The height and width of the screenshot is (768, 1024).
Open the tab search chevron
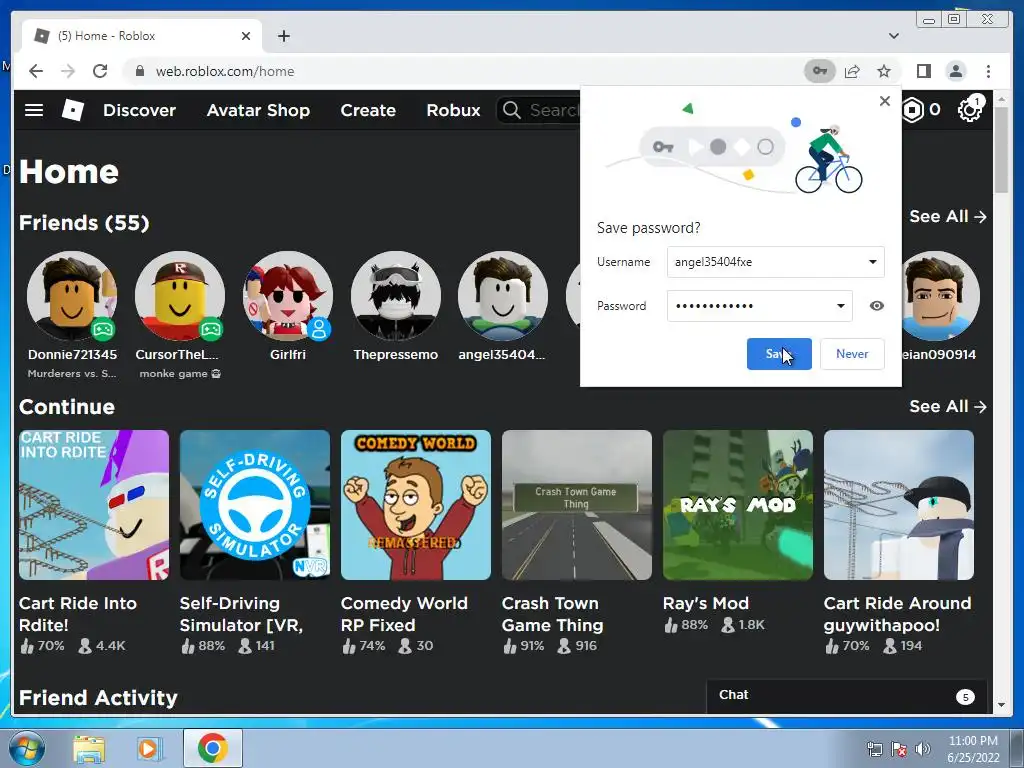[x=894, y=36]
